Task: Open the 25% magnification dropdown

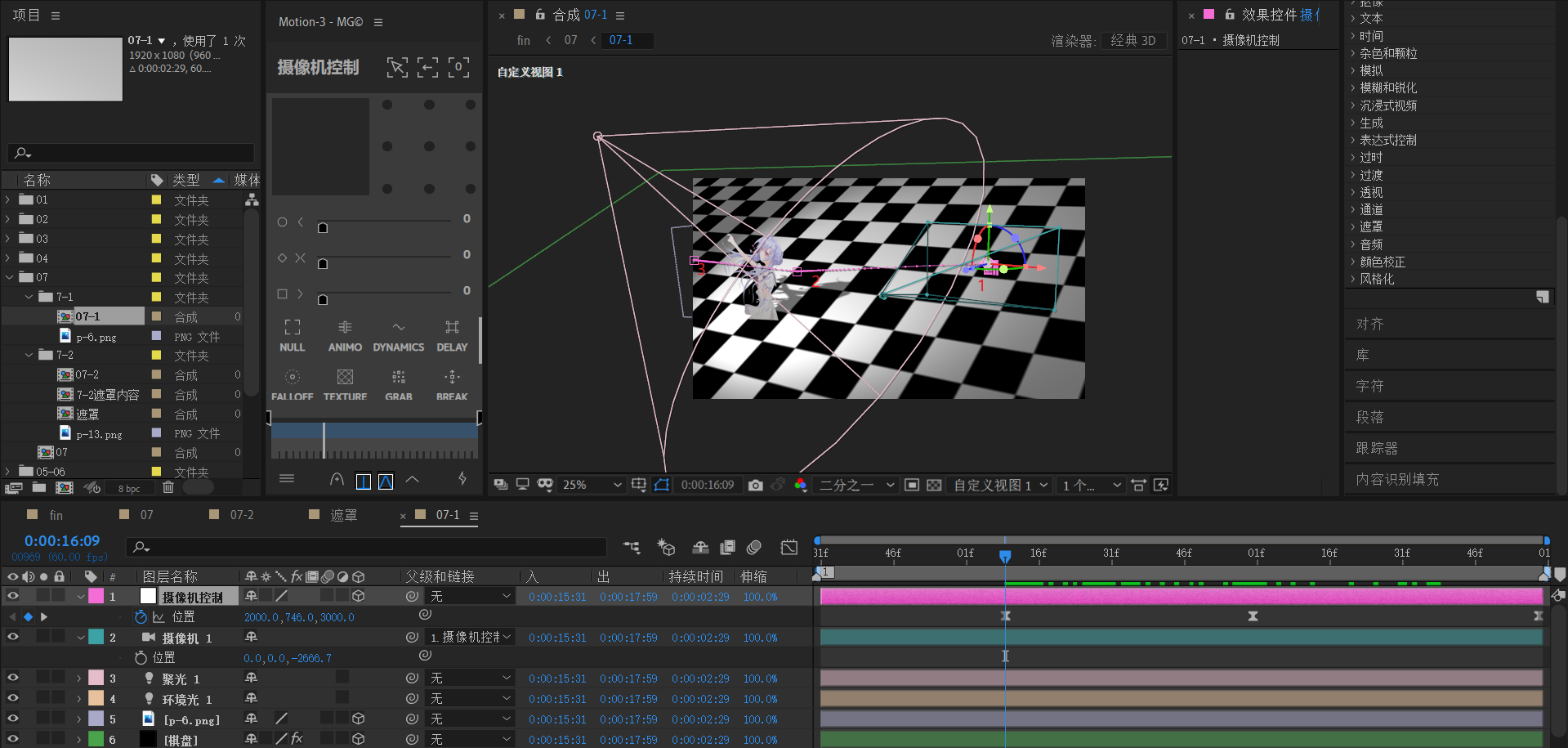Action: [x=592, y=485]
